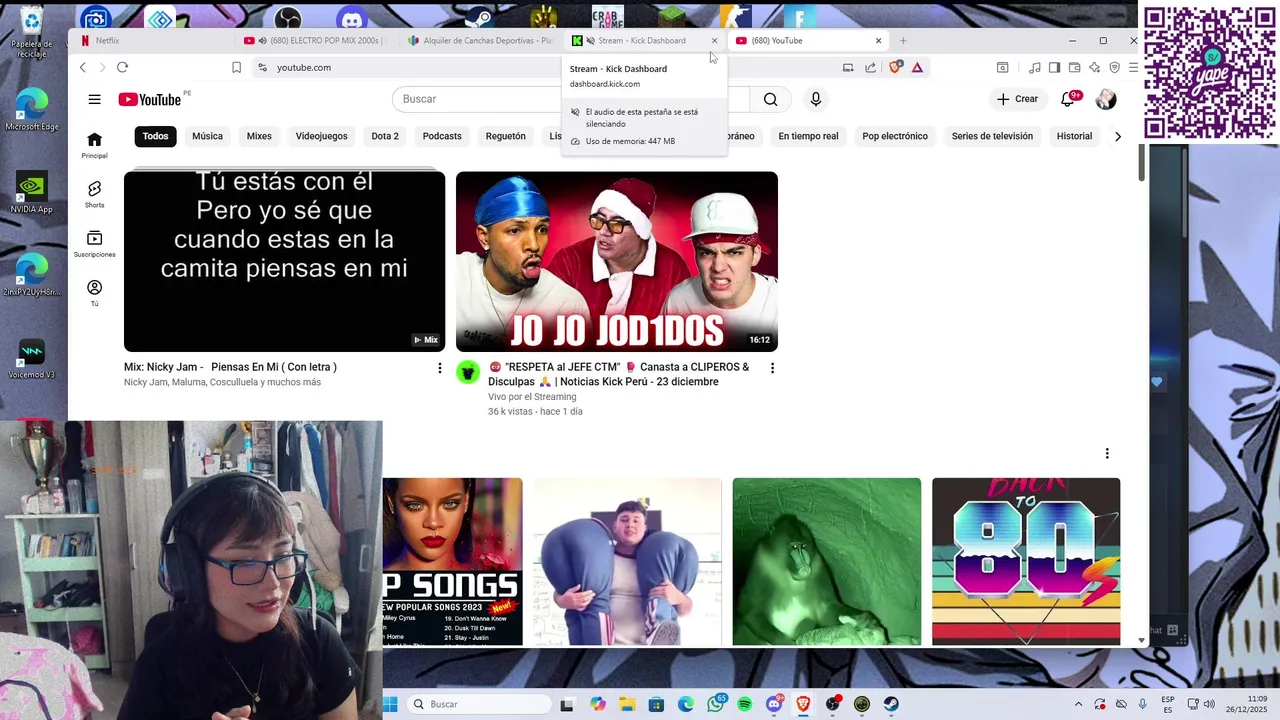Close the (680) YouTube tab
Image resolution: width=1280 pixels, height=720 pixels.
pyautogui.click(x=878, y=41)
